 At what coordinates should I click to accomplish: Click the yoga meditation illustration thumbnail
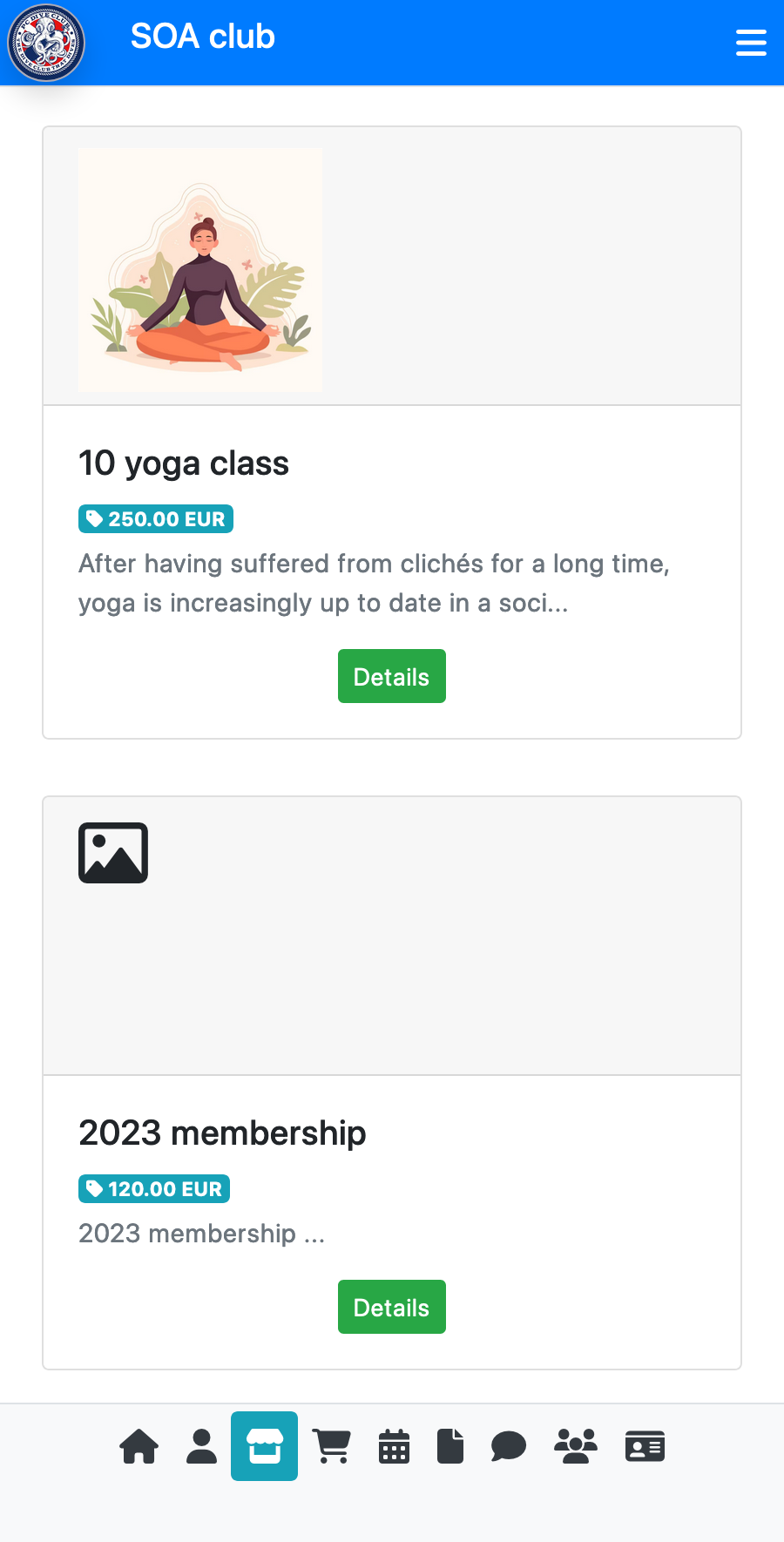click(200, 269)
